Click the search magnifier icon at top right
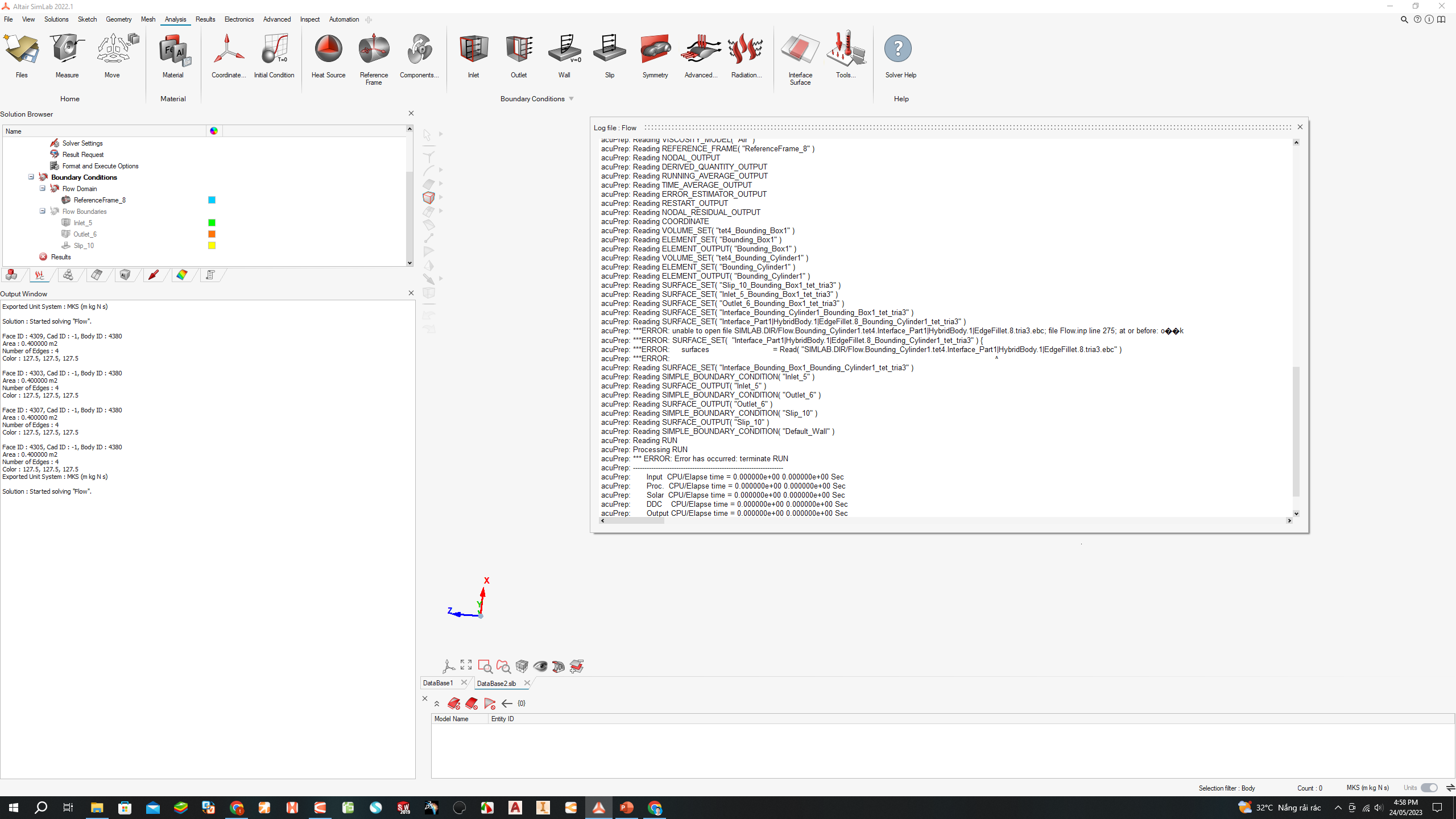The height and width of the screenshot is (819, 1456). click(x=1404, y=19)
